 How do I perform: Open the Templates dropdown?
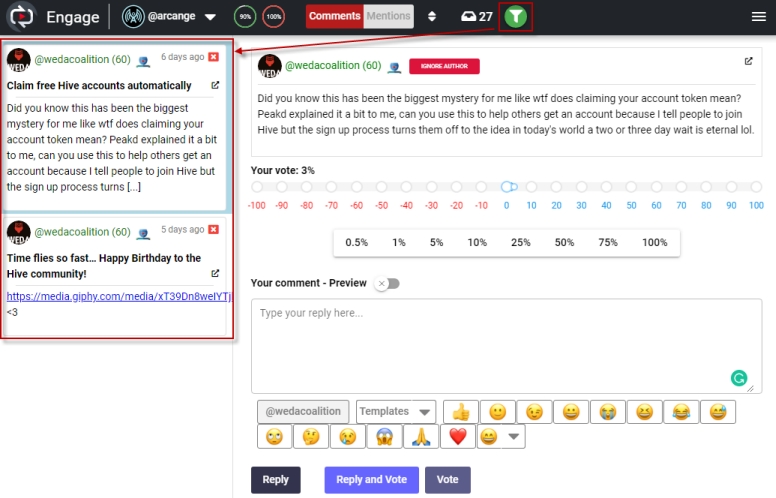point(396,411)
